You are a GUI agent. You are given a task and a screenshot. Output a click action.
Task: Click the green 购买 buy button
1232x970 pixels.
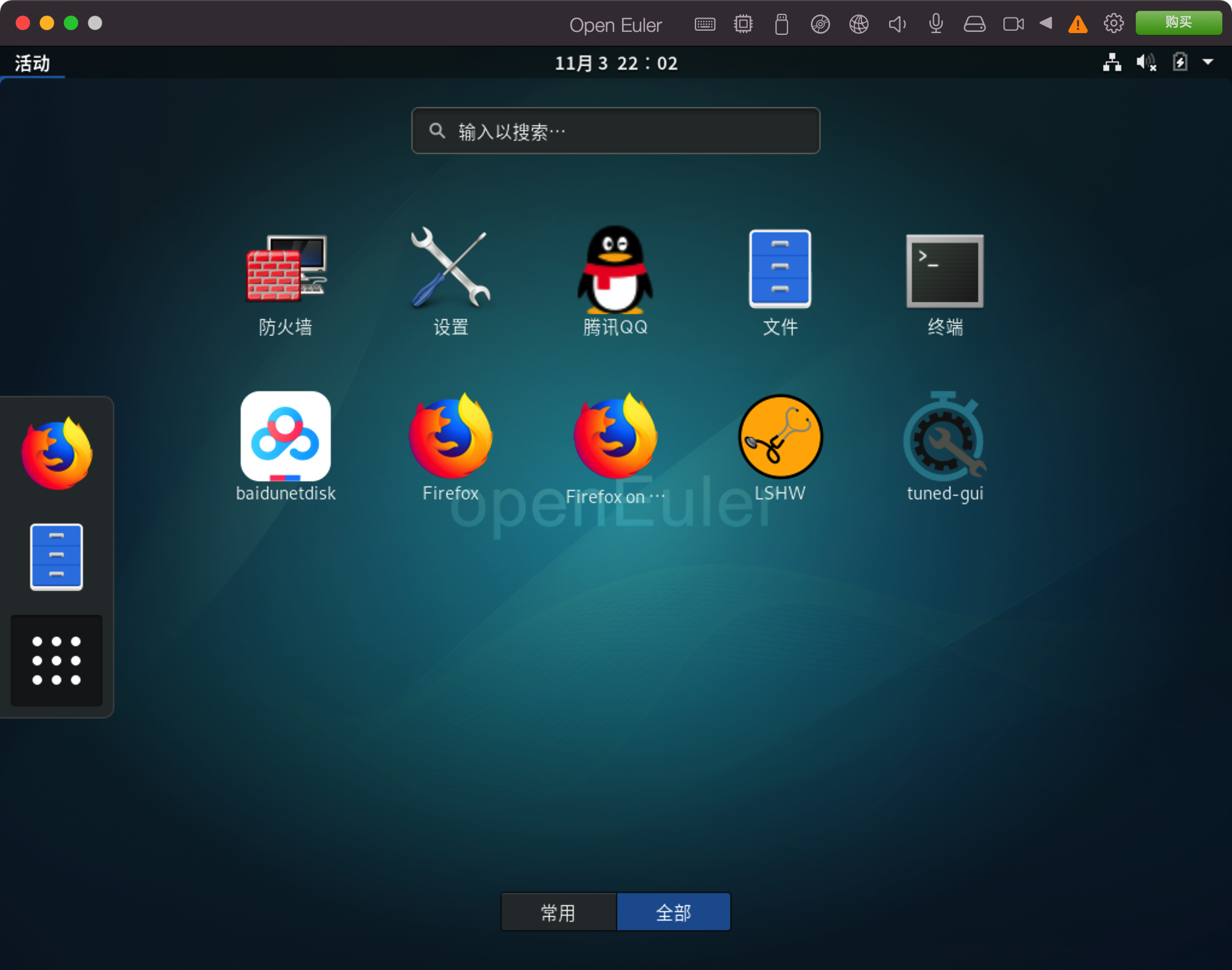pyautogui.click(x=1178, y=23)
